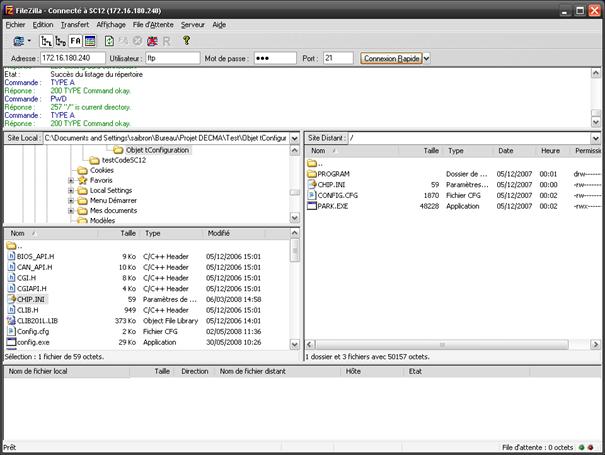The width and height of the screenshot is (605, 455).
Task: Open the help question mark icon
Action: (186, 40)
